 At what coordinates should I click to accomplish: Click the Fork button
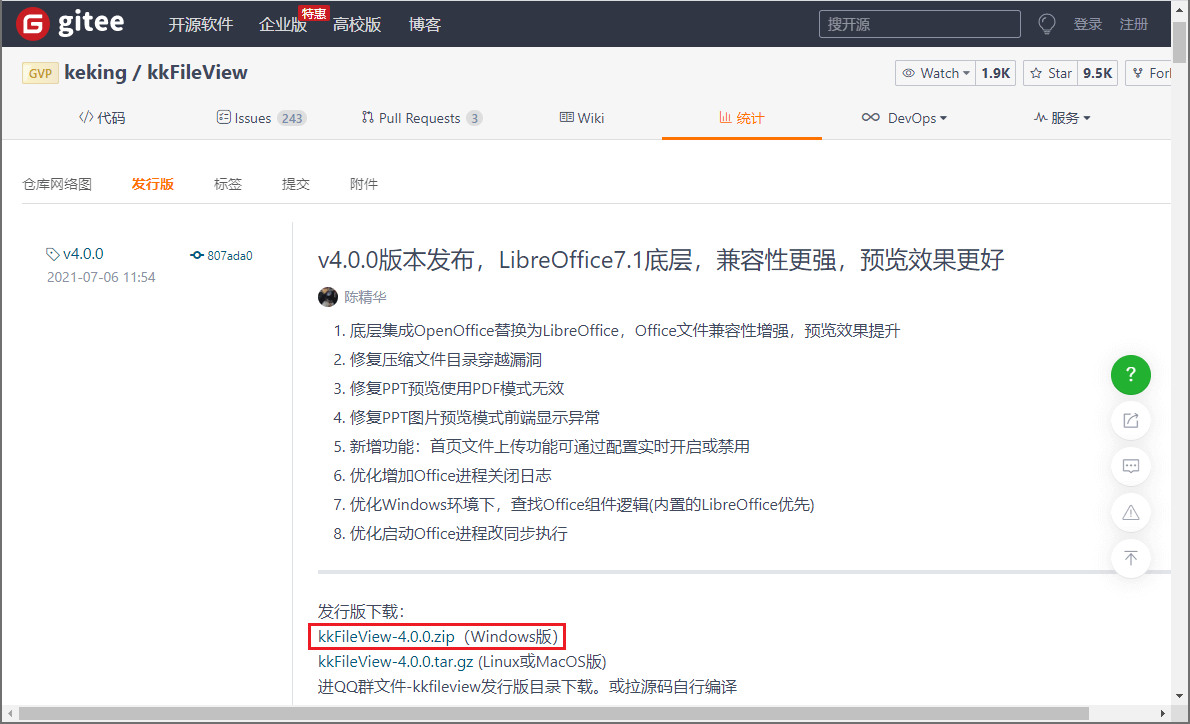[1149, 73]
